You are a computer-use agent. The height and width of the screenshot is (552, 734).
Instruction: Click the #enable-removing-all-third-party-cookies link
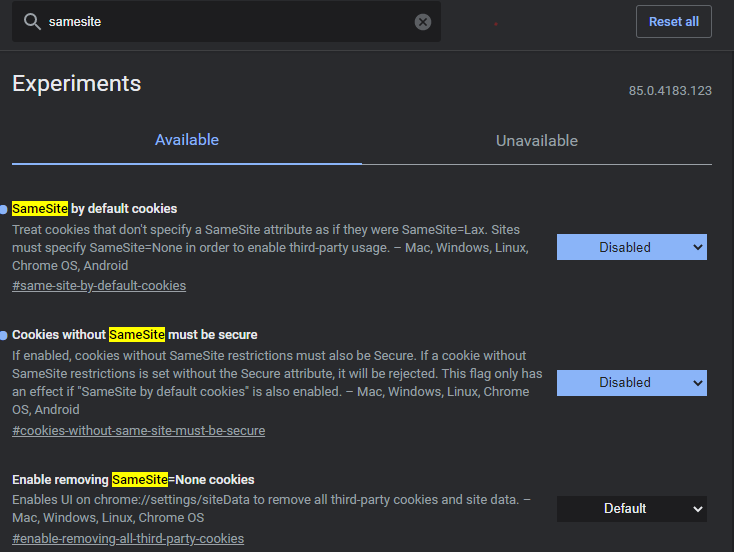pyautogui.click(x=128, y=538)
